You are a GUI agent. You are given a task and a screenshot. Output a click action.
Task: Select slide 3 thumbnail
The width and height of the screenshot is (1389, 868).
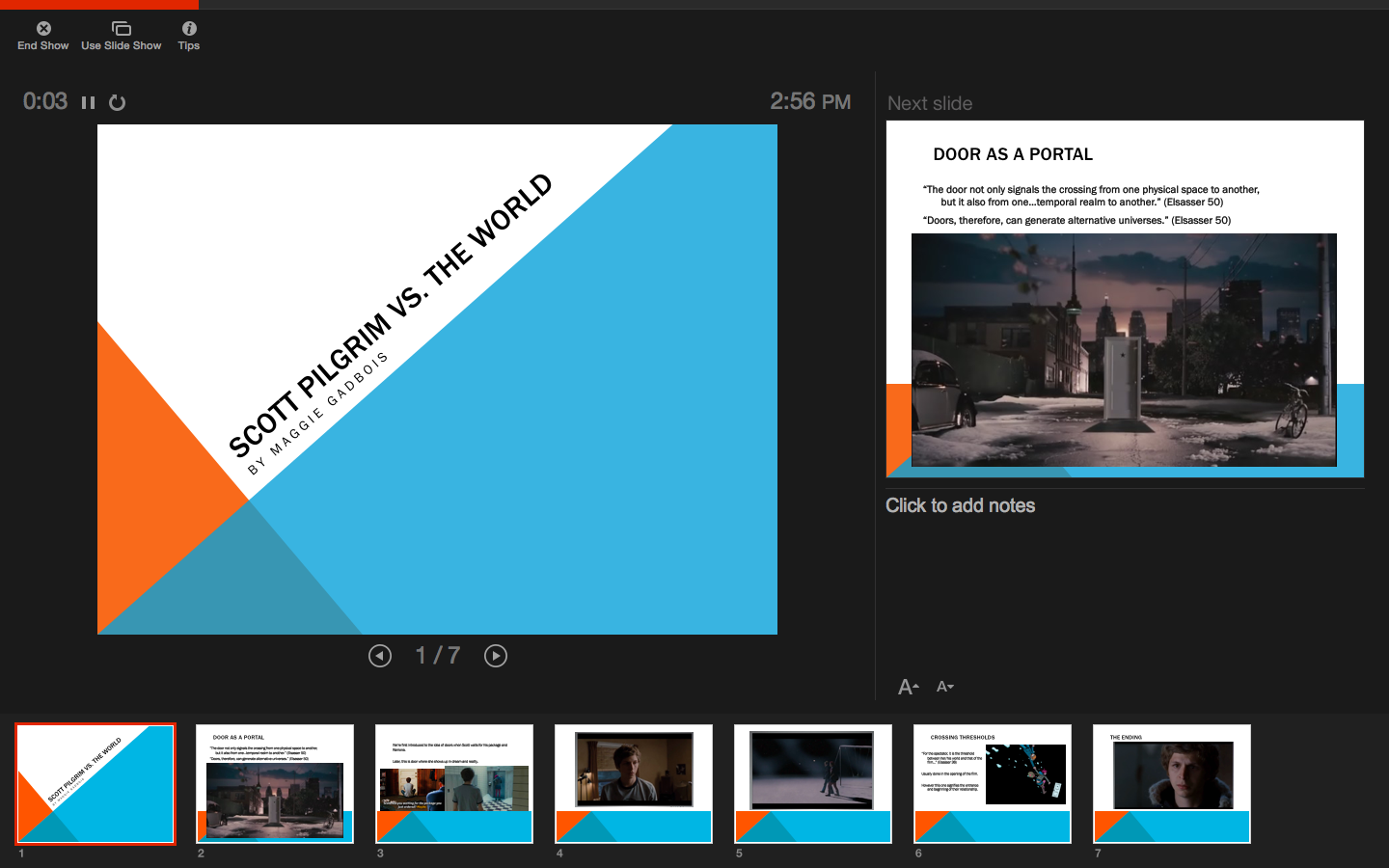tap(454, 784)
